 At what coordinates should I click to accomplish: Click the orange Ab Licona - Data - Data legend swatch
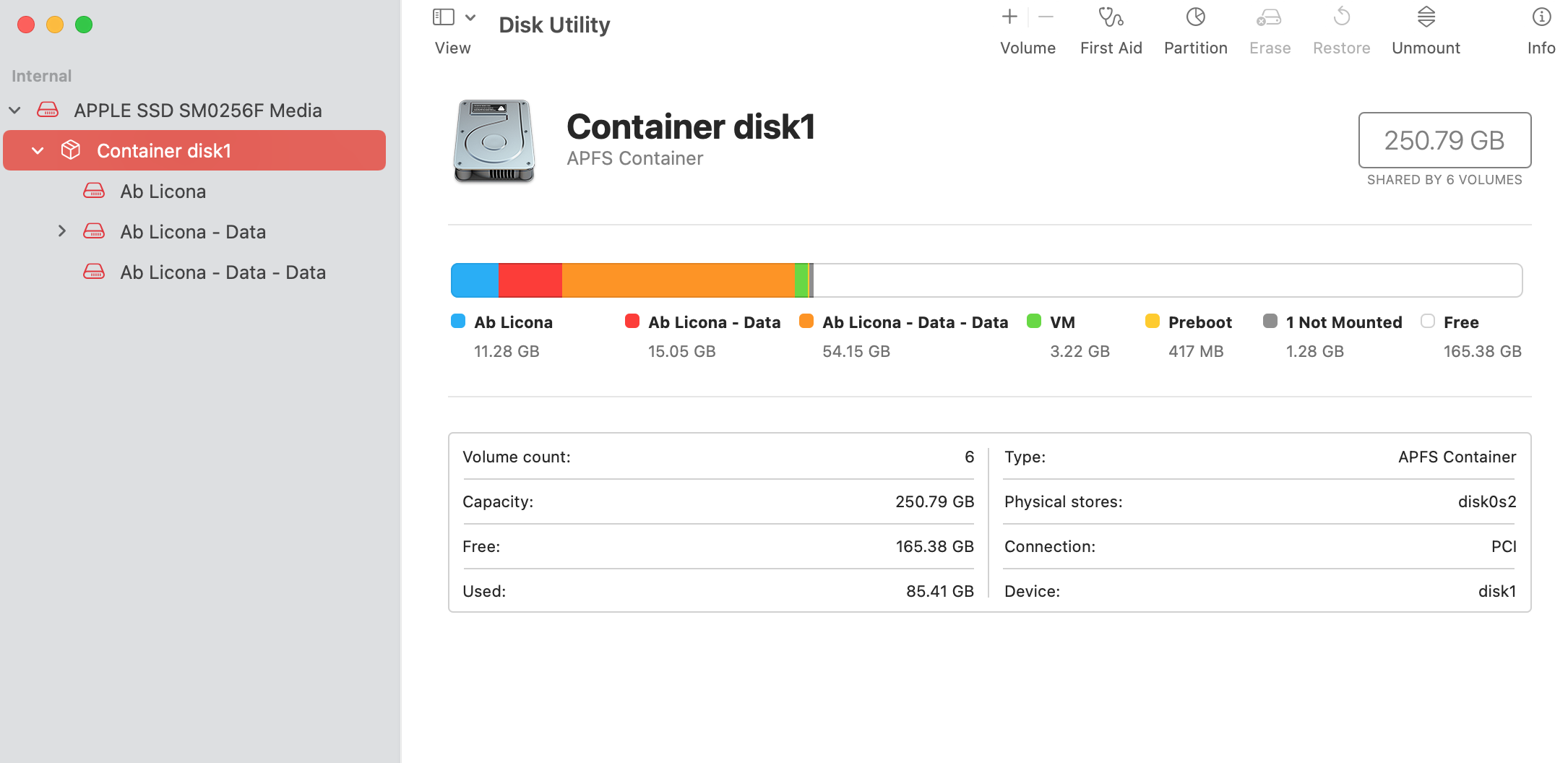(x=806, y=321)
